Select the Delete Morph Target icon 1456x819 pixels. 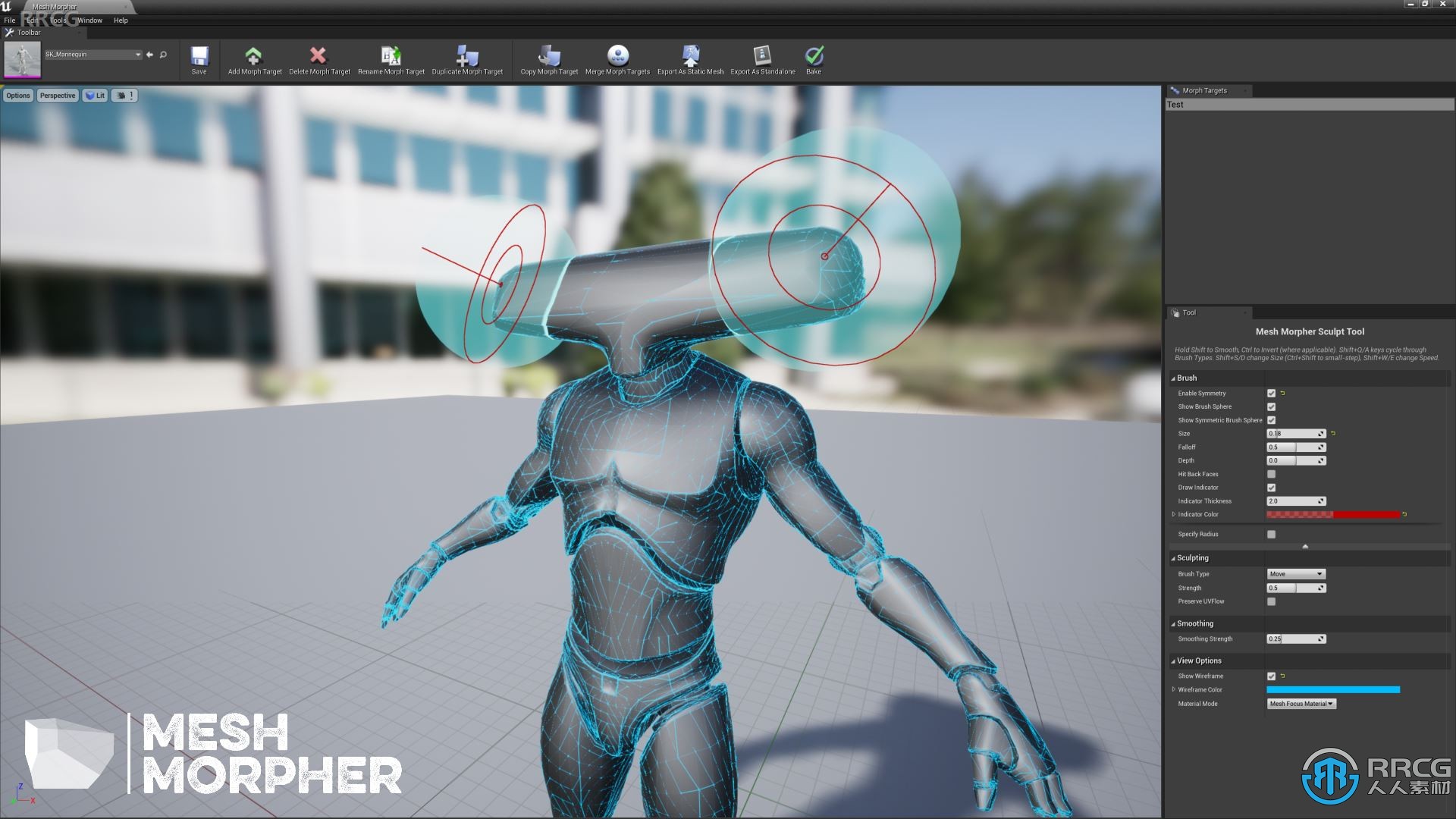click(319, 55)
